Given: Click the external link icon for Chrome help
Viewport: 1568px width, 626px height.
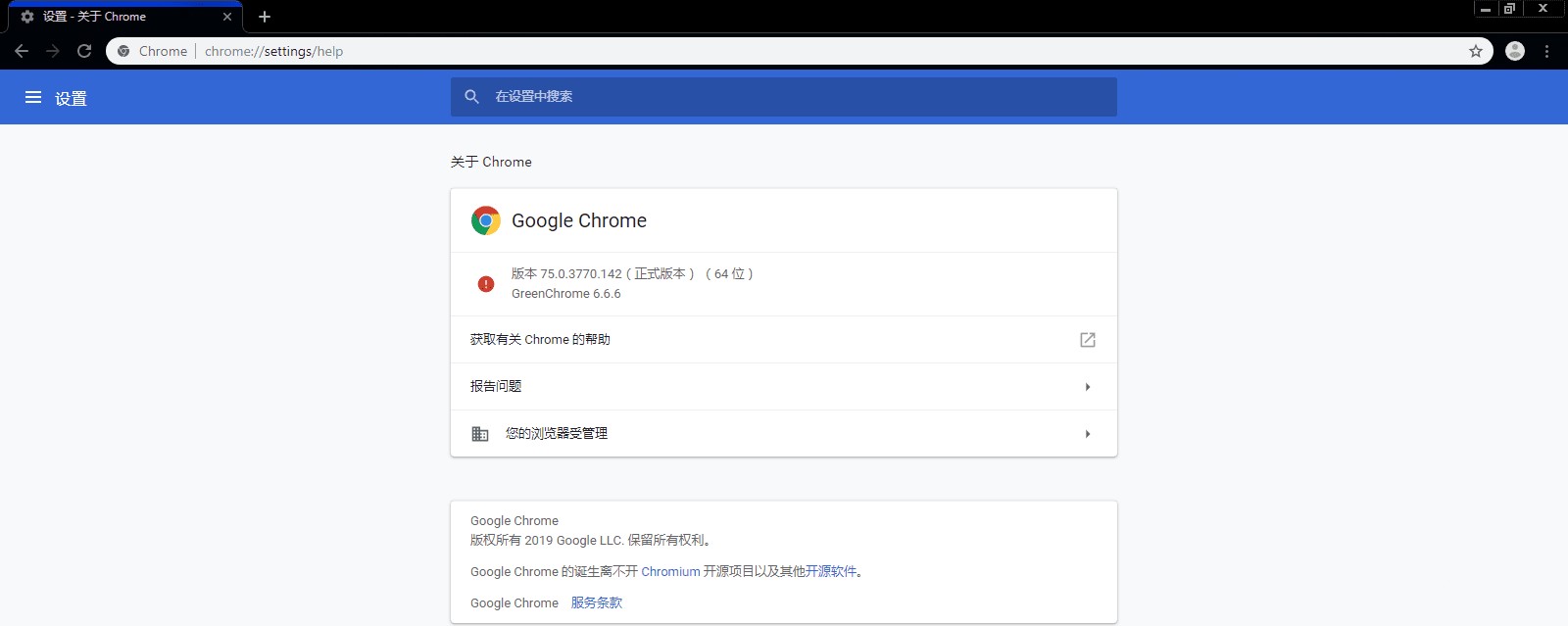Looking at the screenshot, I should (x=1088, y=340).
